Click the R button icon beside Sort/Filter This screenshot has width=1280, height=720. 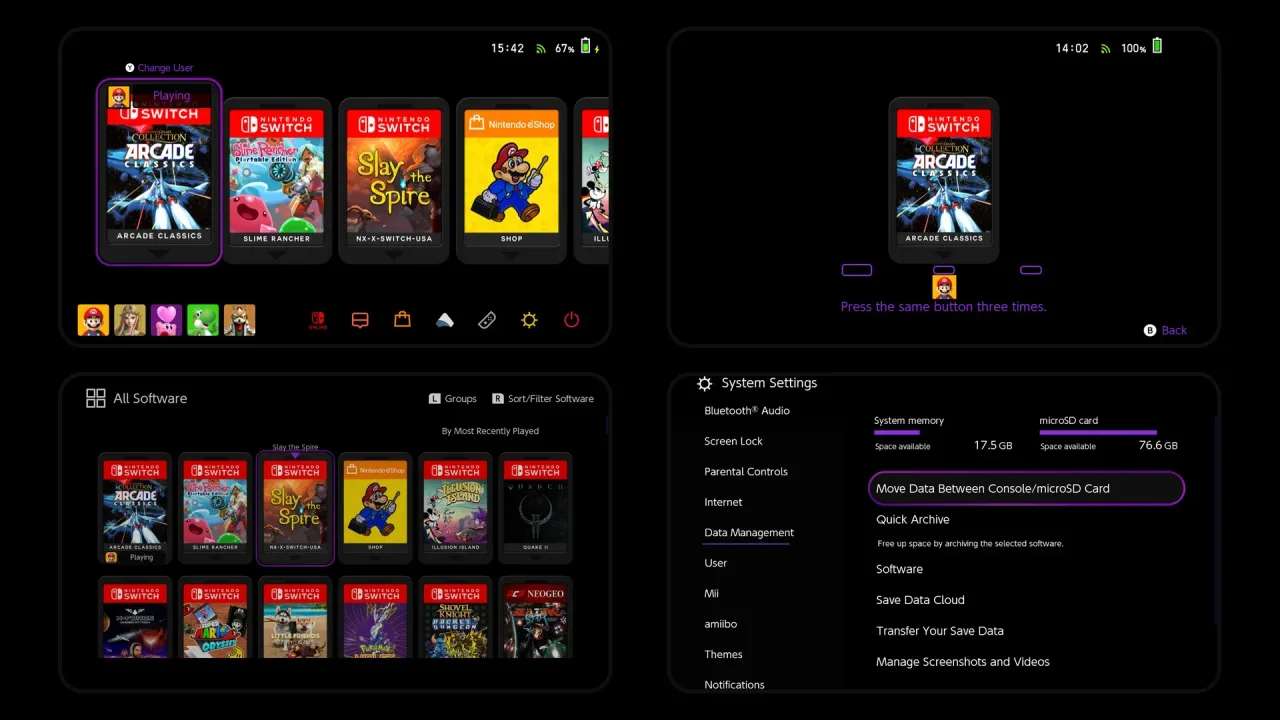click(498, 399)
